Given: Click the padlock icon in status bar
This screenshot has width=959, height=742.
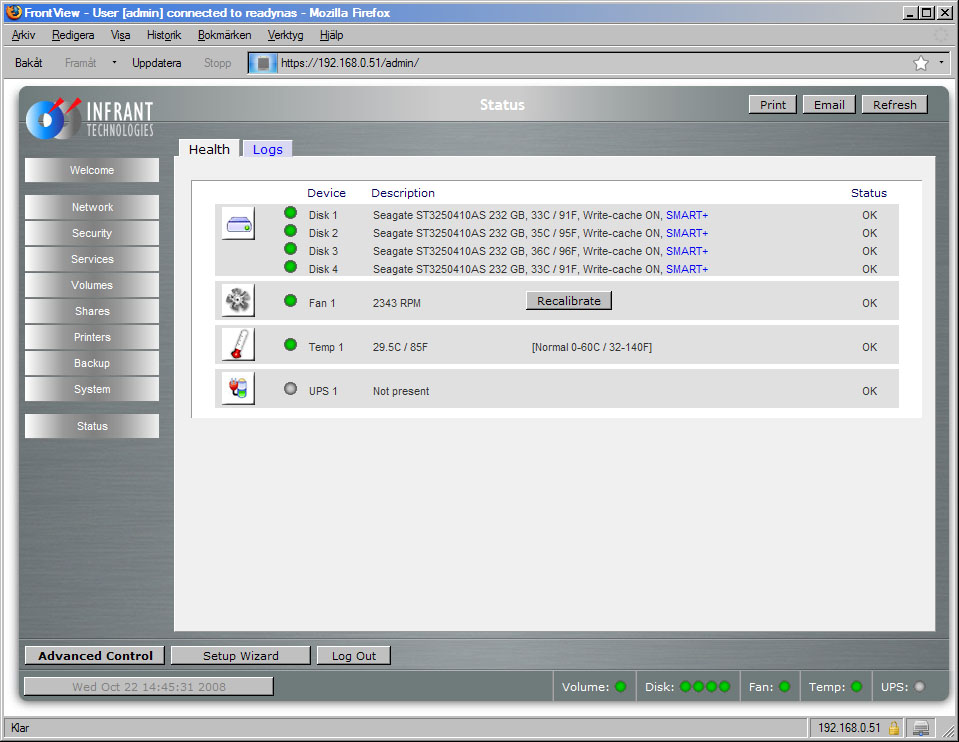Looking at the screenshot, I should [894, 728].
